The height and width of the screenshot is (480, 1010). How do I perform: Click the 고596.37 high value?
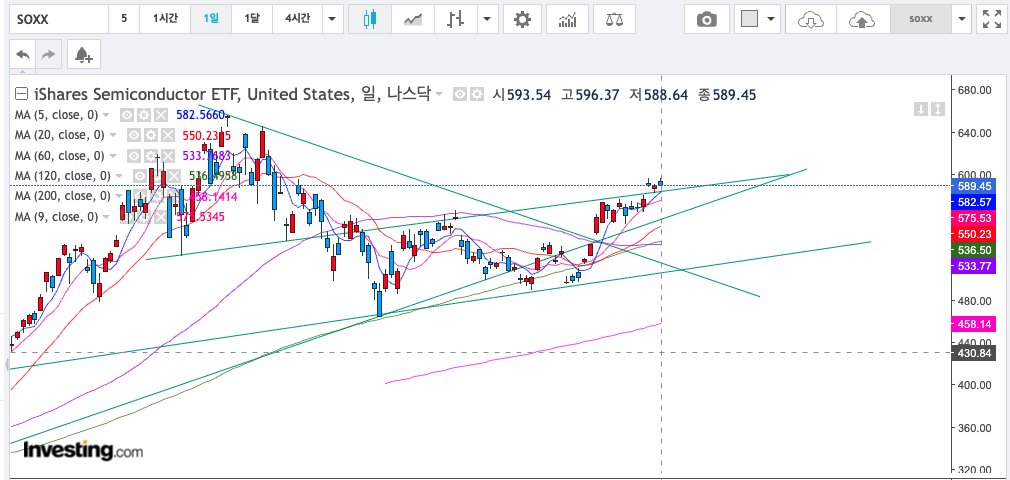[589, 95]
